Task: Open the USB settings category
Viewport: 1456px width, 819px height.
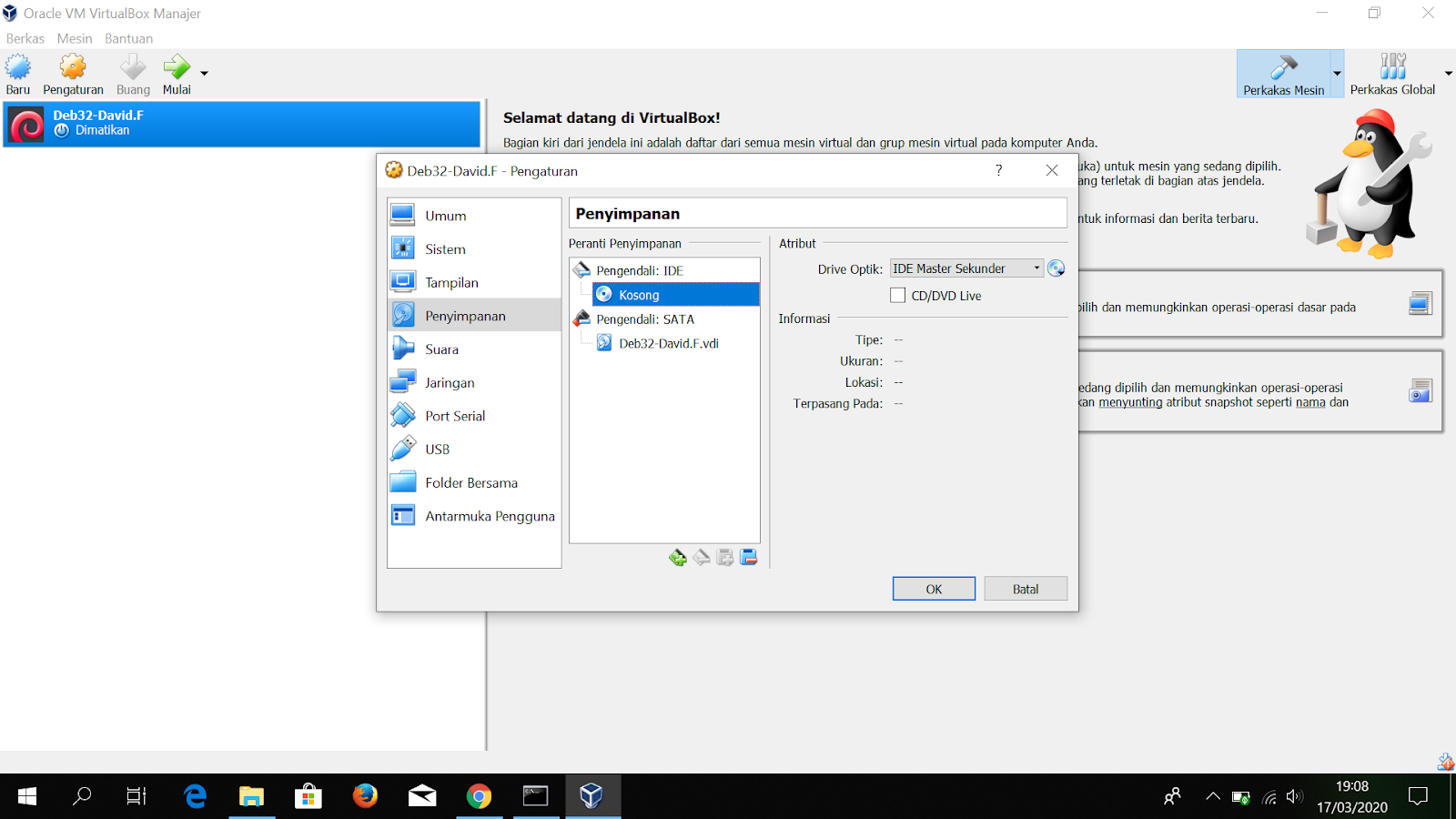Action: 474,450
